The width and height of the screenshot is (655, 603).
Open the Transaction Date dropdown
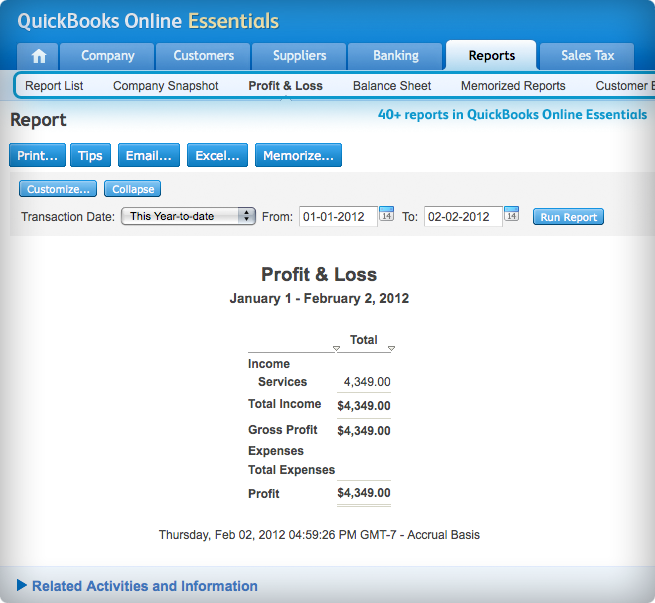[188, 216]
